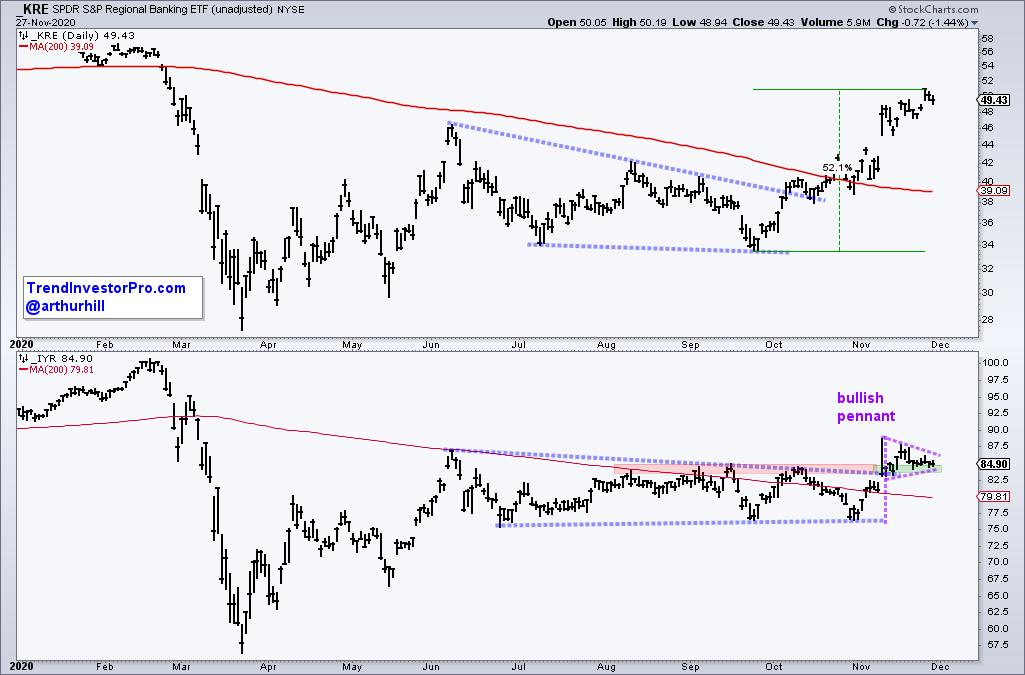Click the 27-Nov-2020 chart date

[37, 20]
